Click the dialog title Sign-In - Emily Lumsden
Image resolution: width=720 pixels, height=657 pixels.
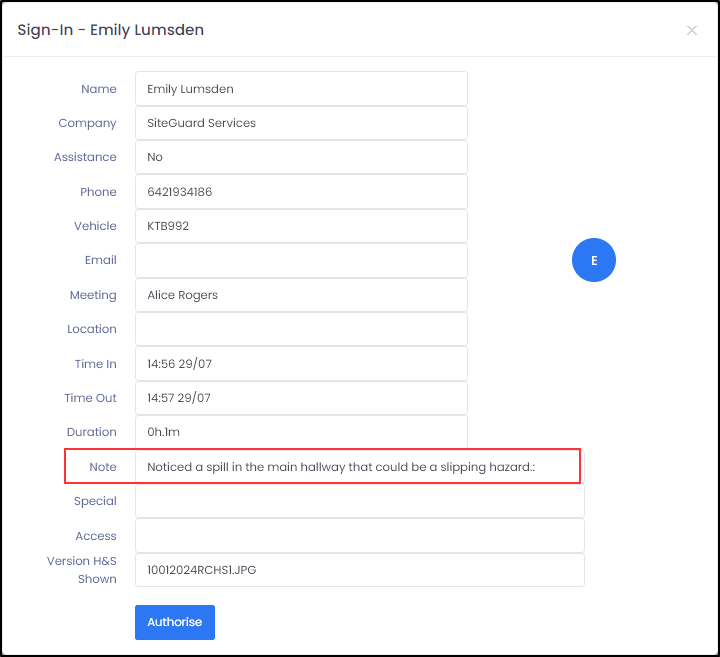111,30
